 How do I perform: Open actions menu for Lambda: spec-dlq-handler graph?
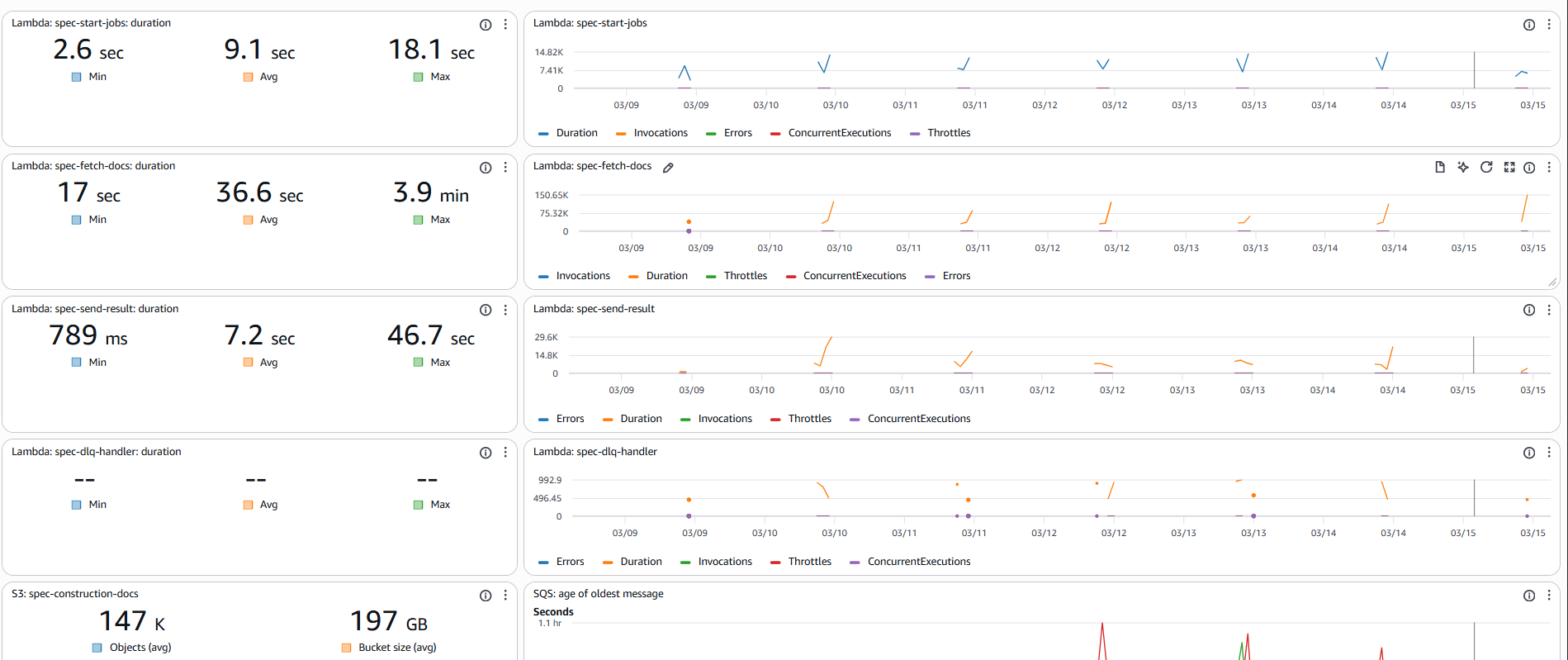1549,453
